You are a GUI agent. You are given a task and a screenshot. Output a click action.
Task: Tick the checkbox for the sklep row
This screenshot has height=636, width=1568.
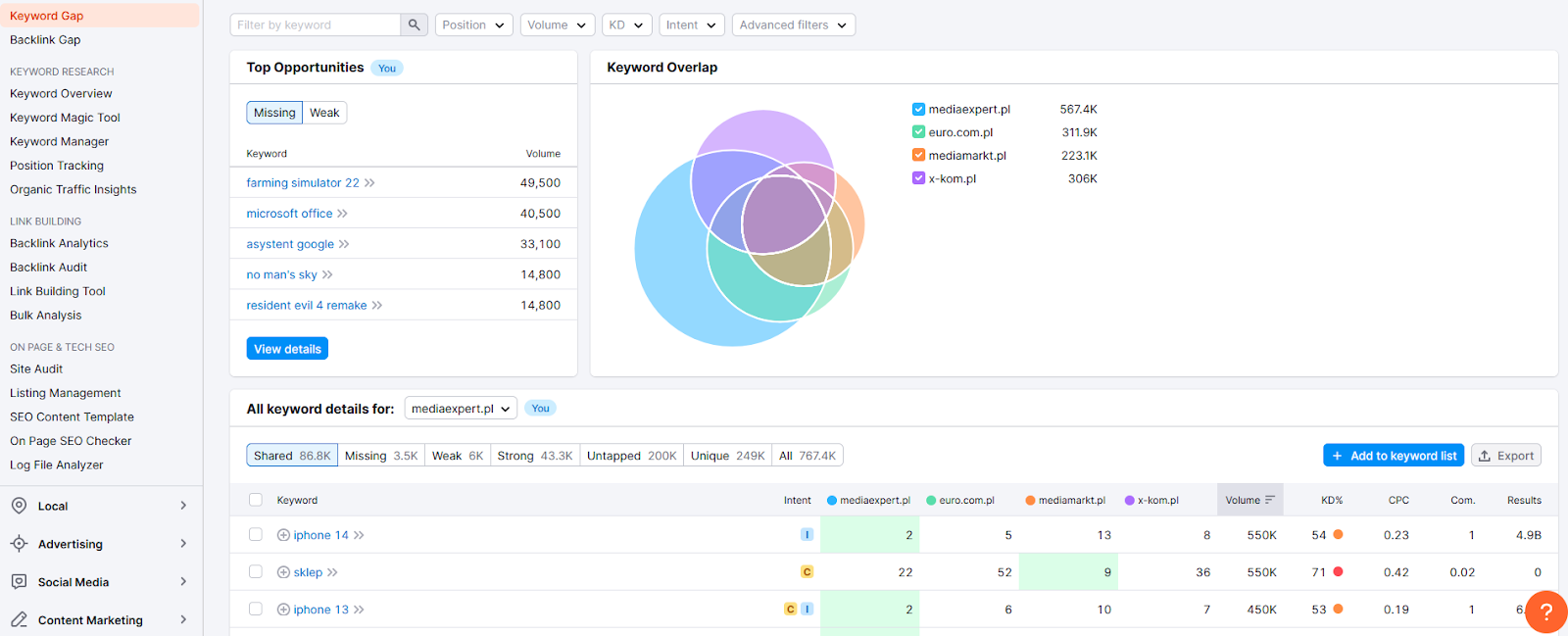(256, 571)
